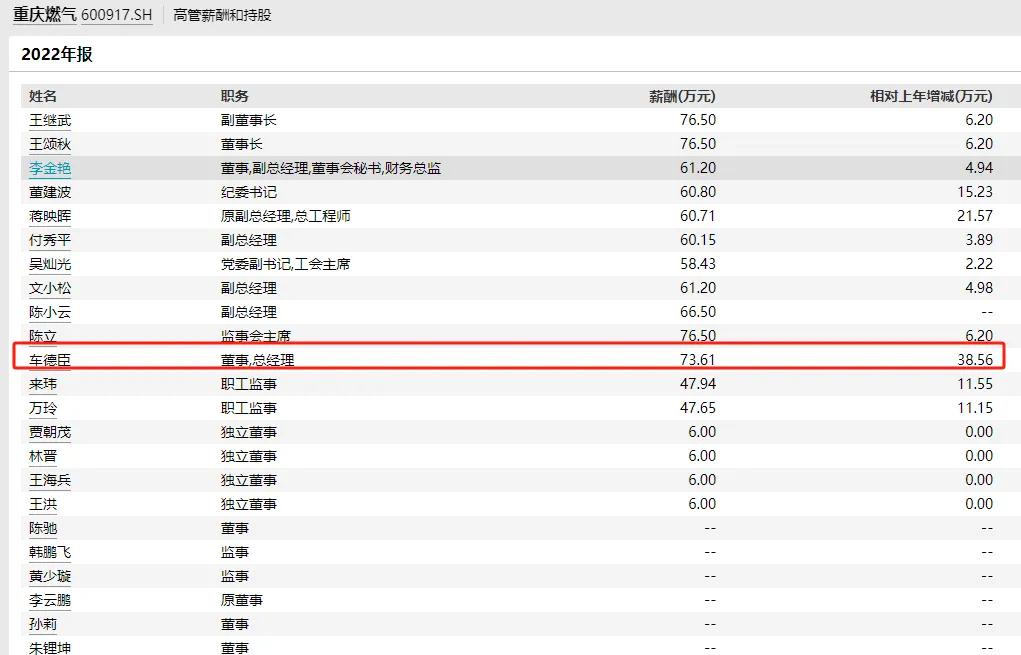Open executive profile 陈立
Screen dimensions: 1021x655
43,336
